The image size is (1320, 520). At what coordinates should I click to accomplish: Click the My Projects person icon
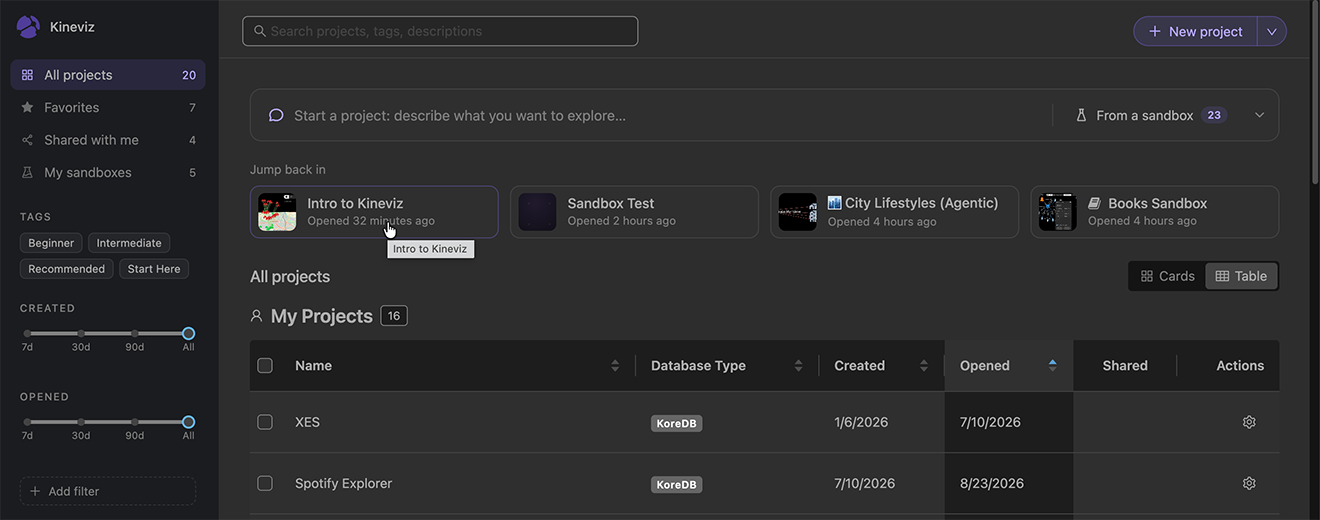256,316
